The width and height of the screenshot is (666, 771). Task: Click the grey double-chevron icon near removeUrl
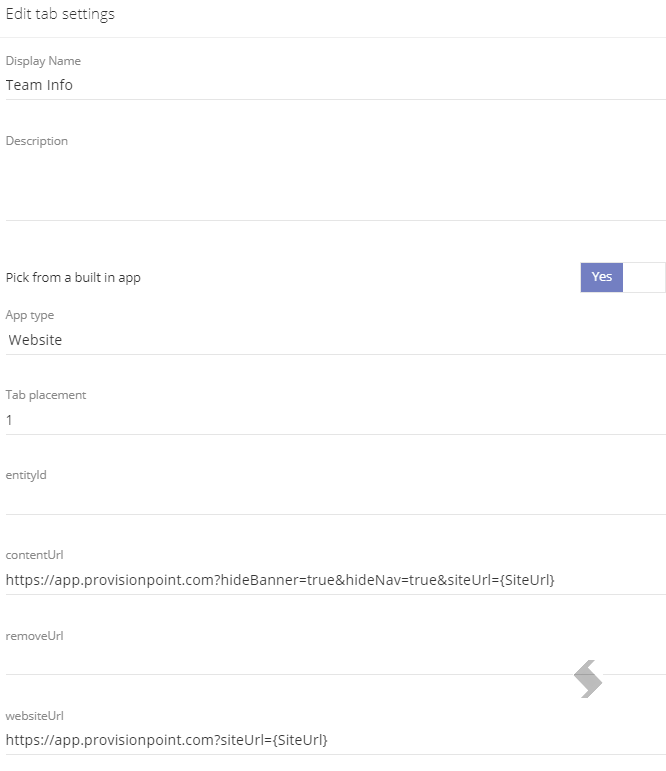coord(588,679)
